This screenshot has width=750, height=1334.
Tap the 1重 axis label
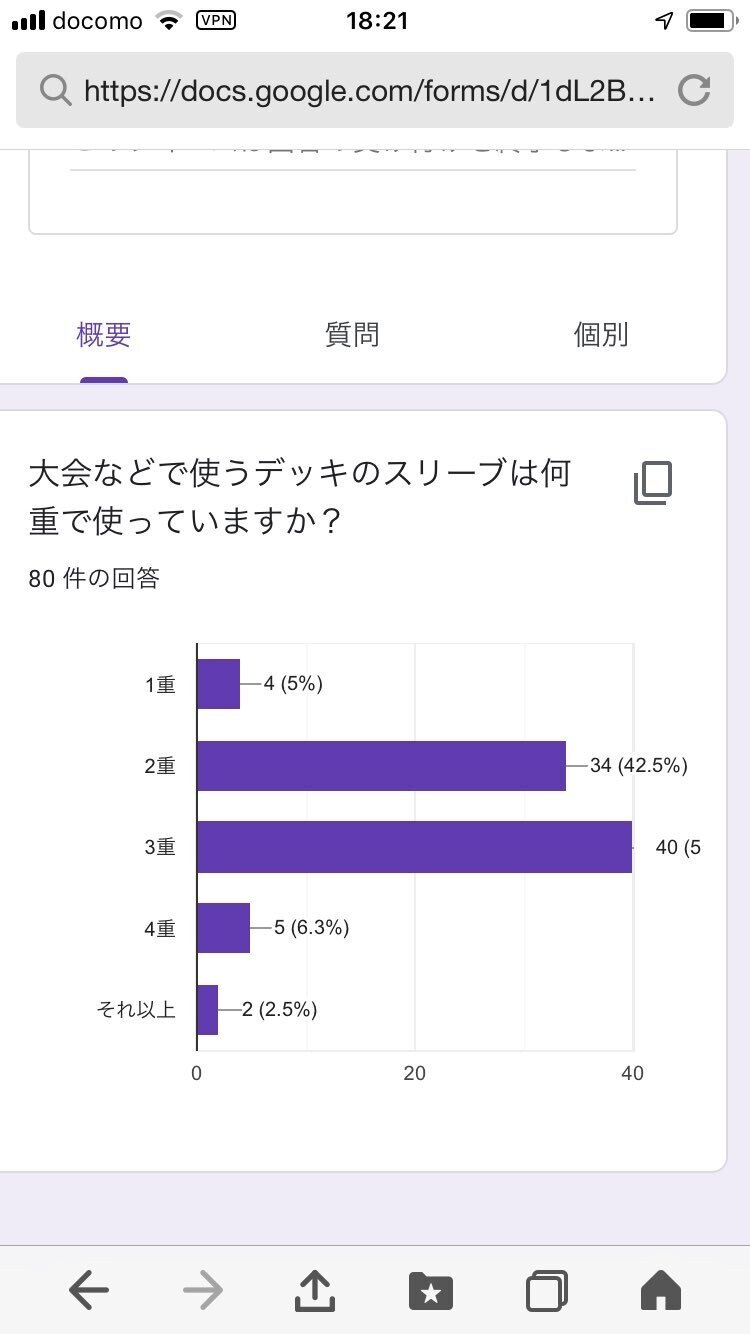[160, 684]
